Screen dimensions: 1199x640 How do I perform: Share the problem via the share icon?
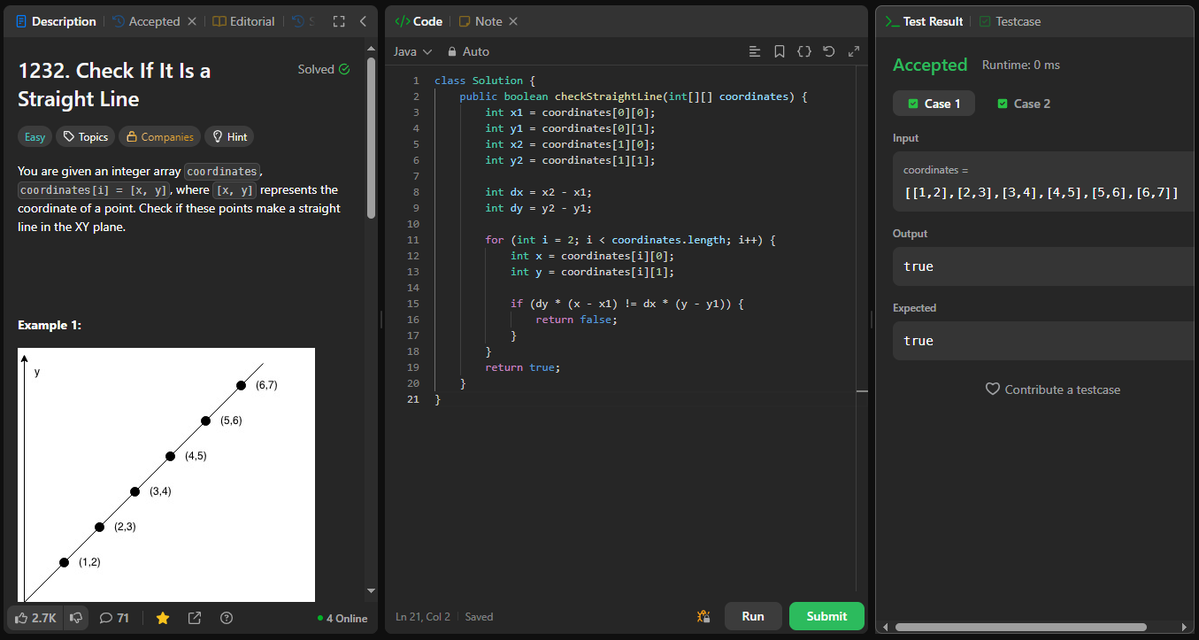[194, 618]
